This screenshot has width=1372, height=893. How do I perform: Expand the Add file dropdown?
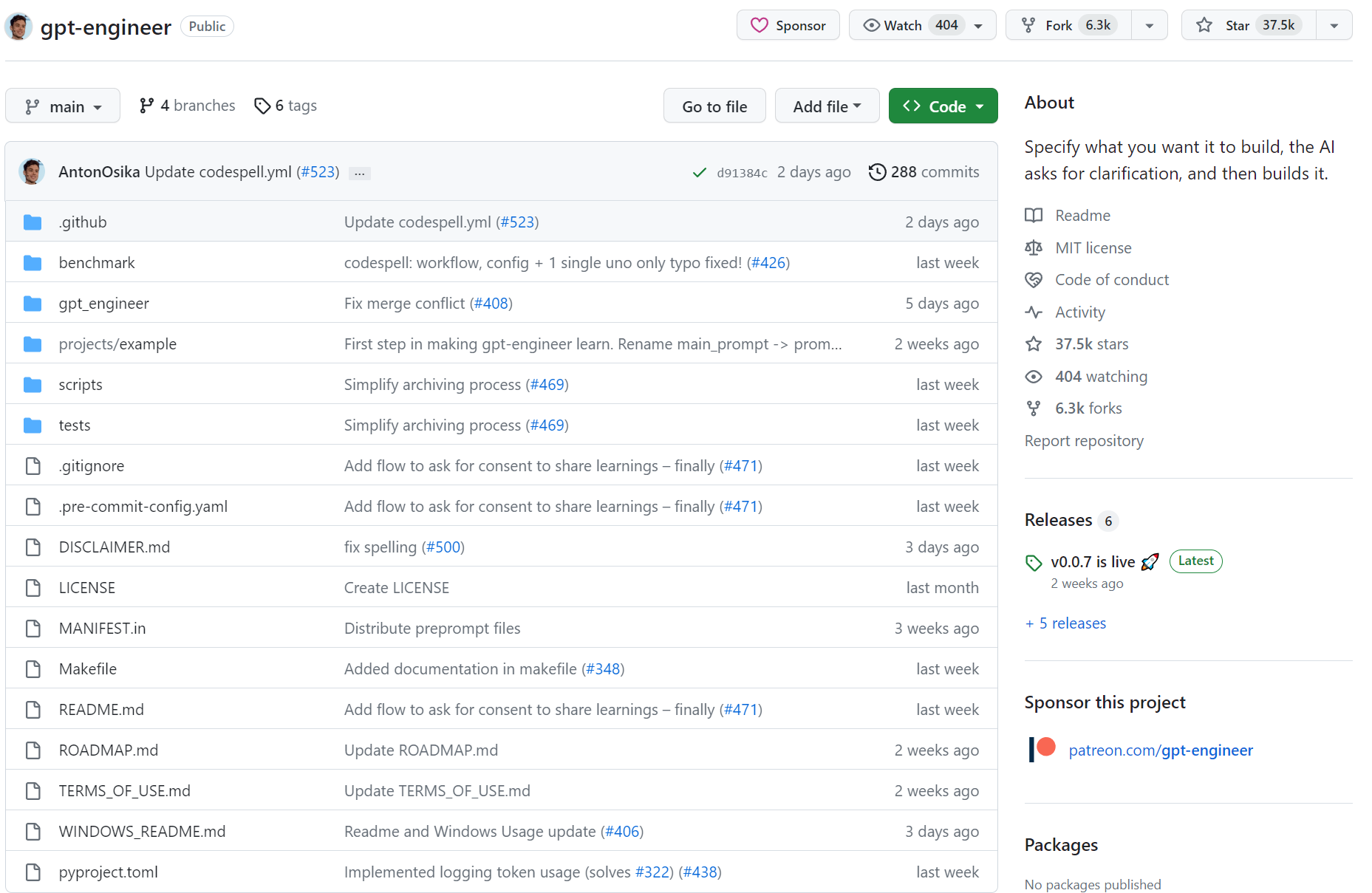[x=827, y=106]
